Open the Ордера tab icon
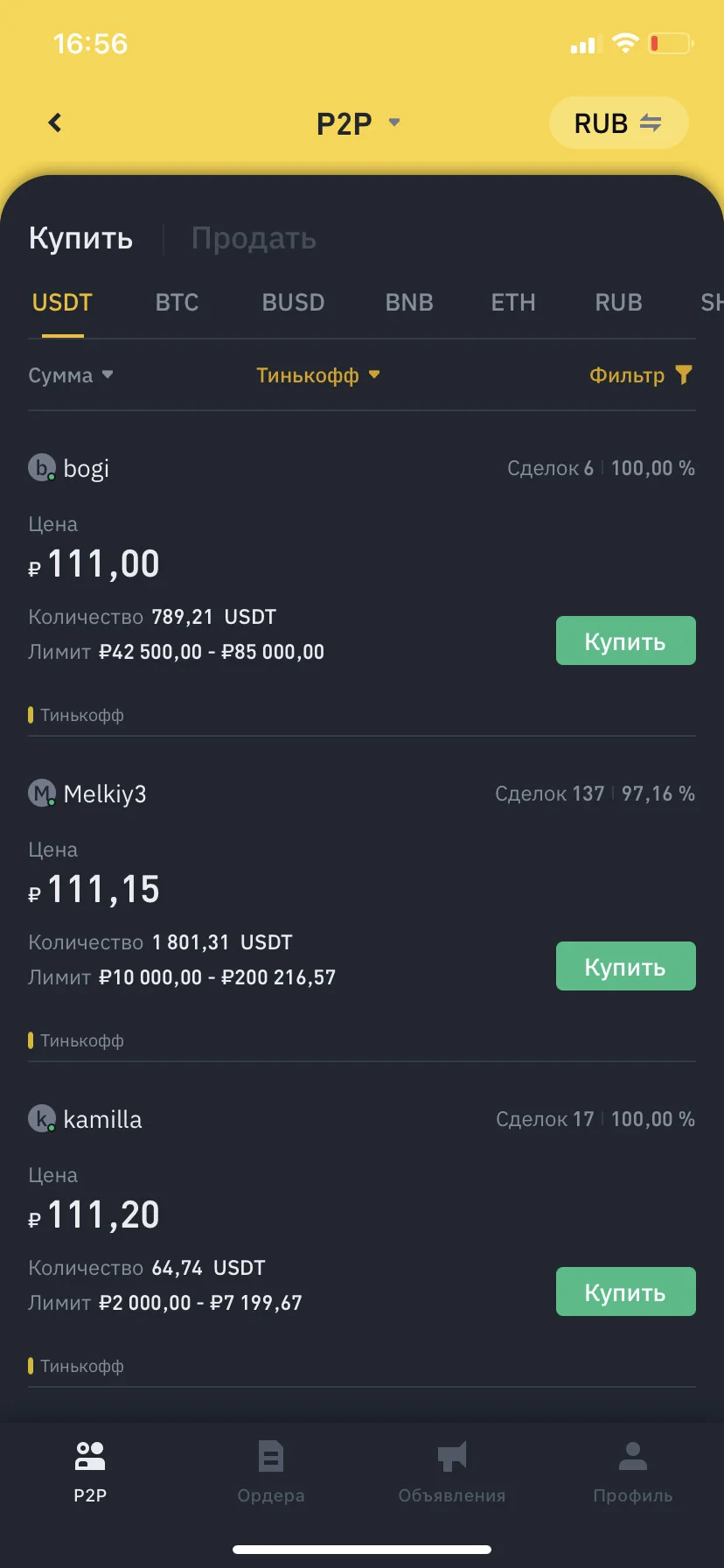Image resolution: width=724 pixels, height=1568 pixels. pyautogui.click(x=271, y=1457)
